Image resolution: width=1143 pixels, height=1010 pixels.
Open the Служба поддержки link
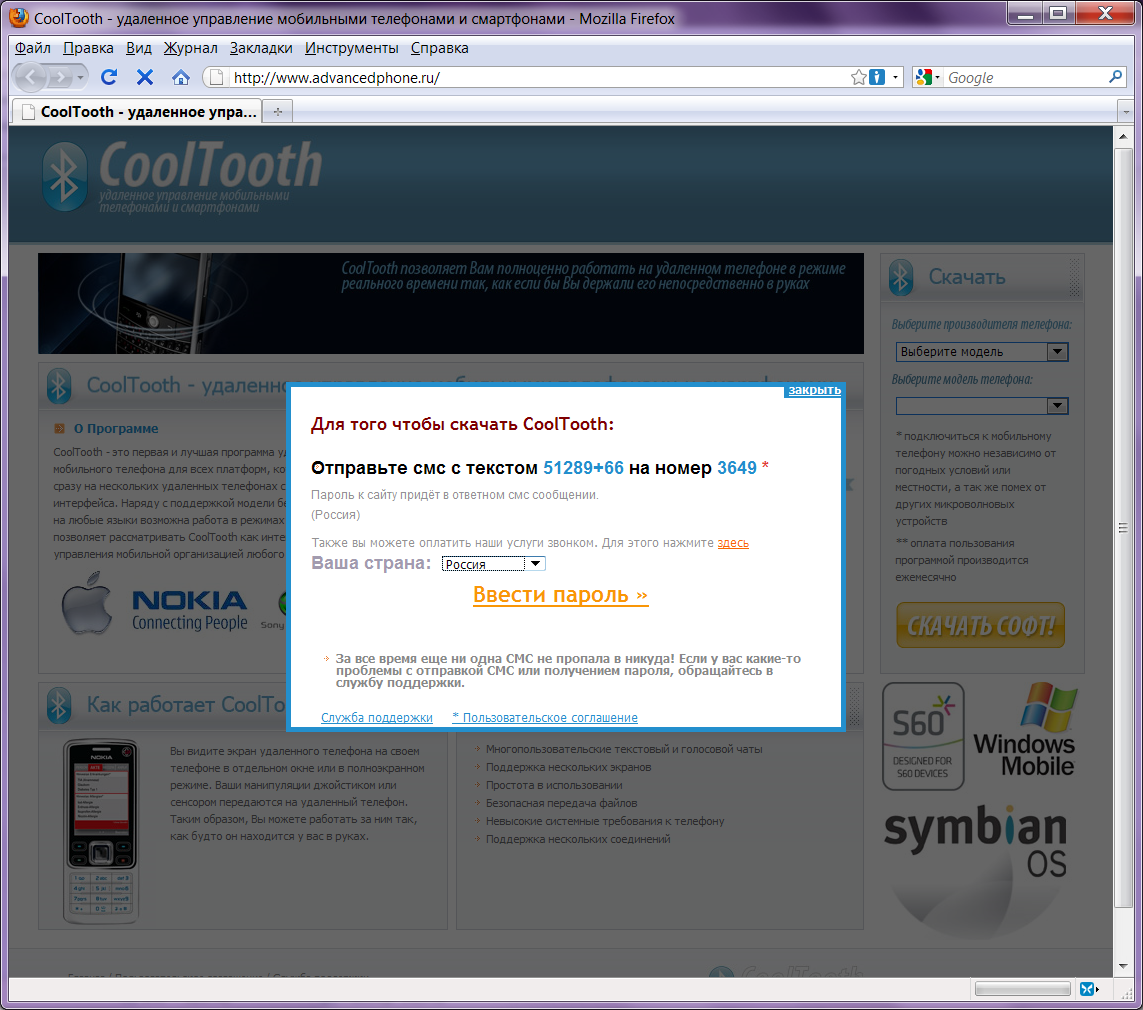(377, 718)
